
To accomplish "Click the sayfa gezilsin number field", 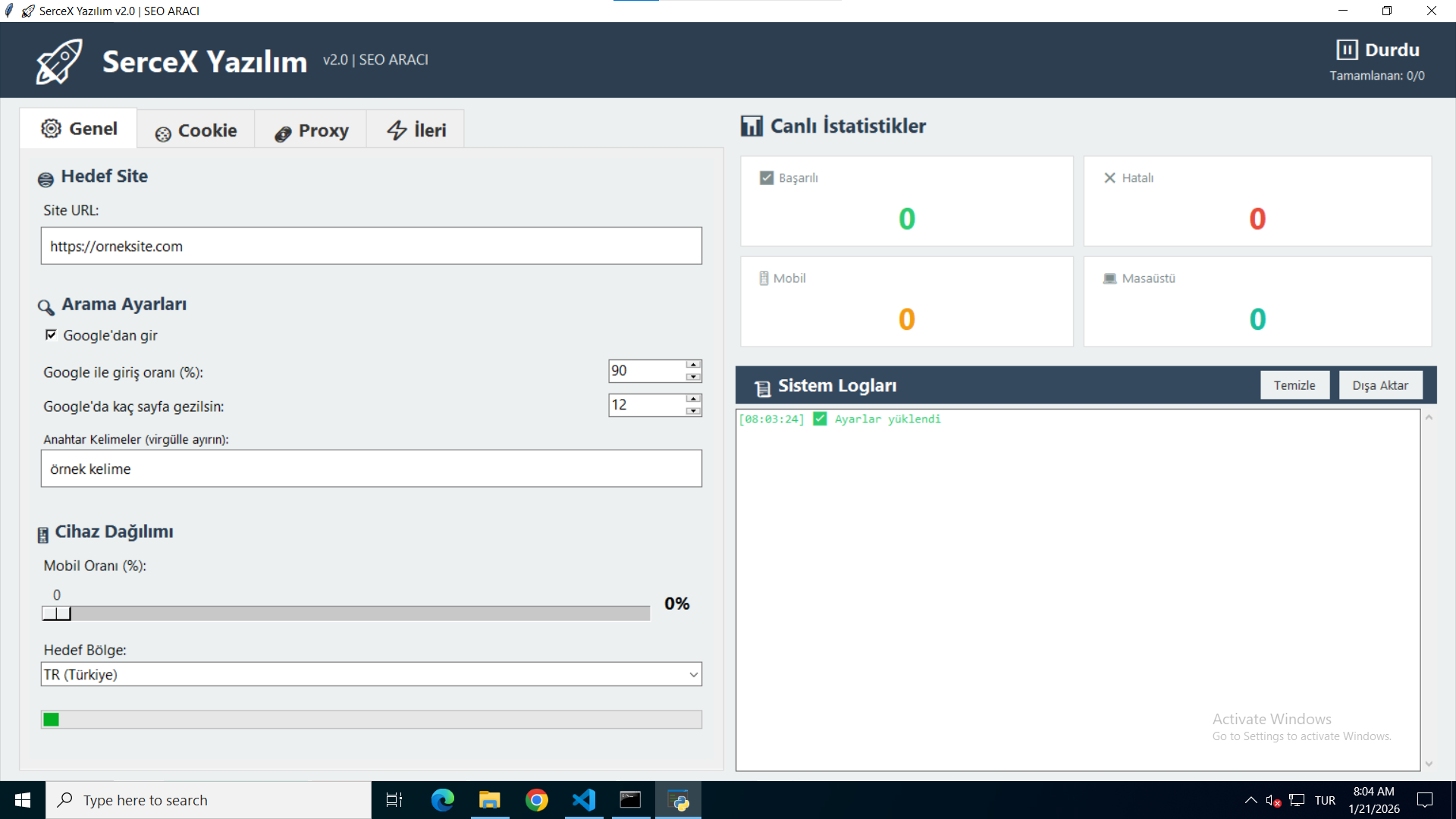I will click(x=647, y=405).
